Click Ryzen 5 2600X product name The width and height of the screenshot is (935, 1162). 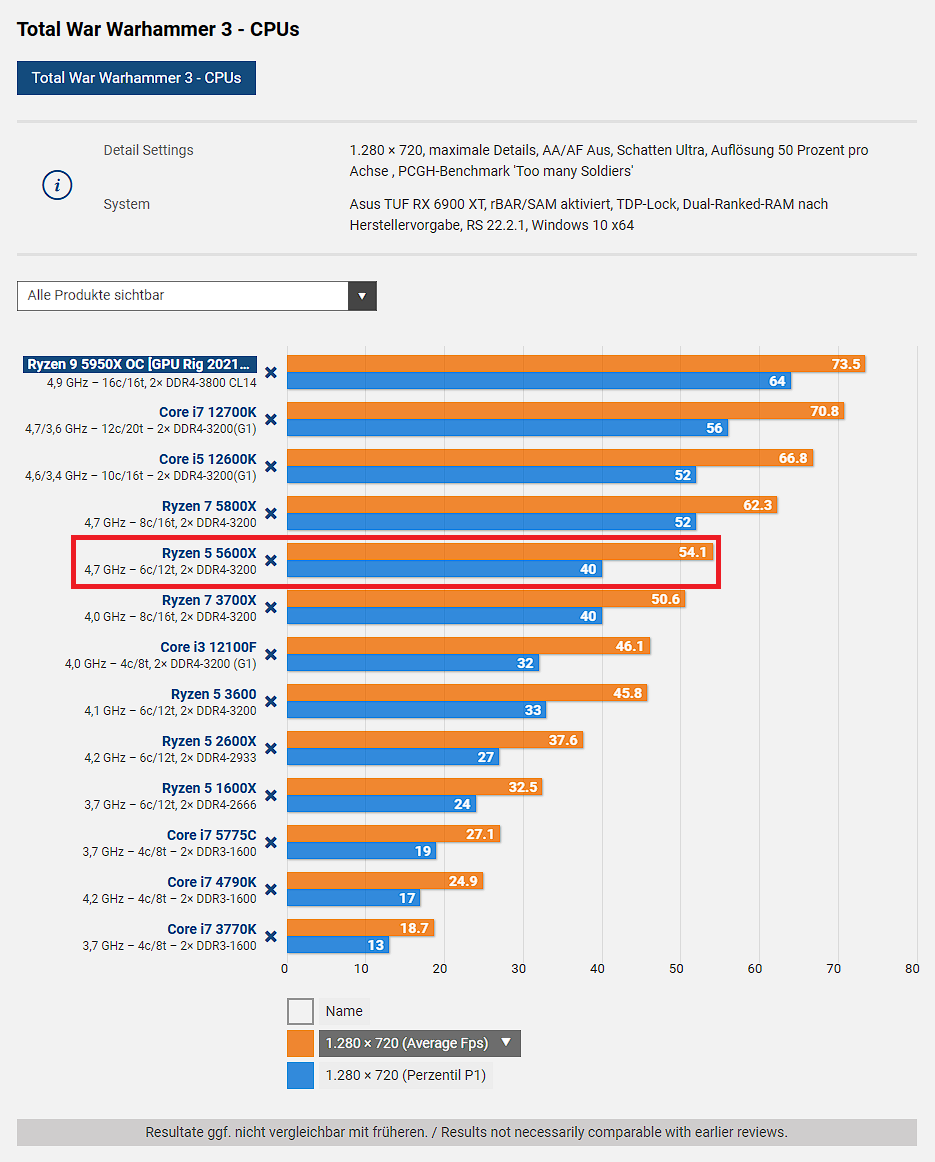209,741
